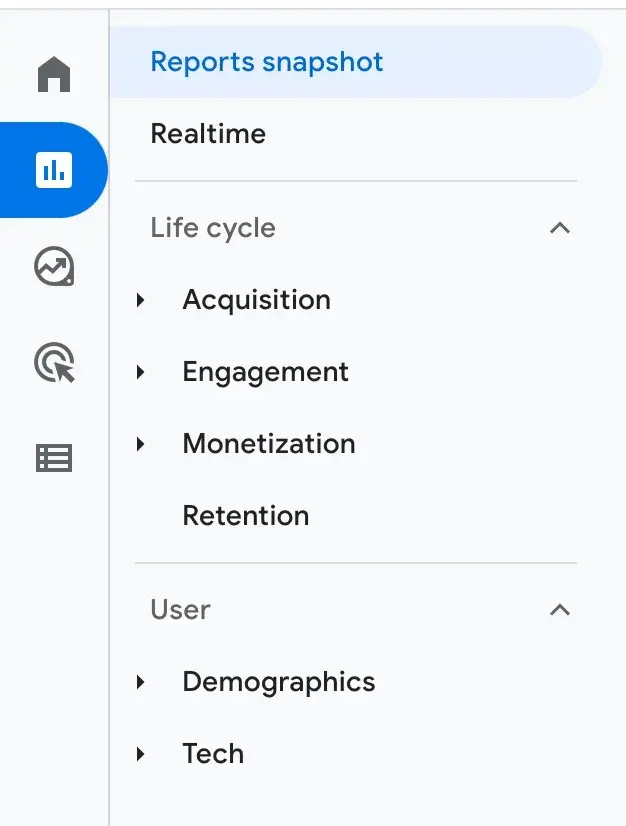Select the Reports bar chart icon
This screenshot has height=826, width=626.
pyautogui.click(x=54, y=170)
